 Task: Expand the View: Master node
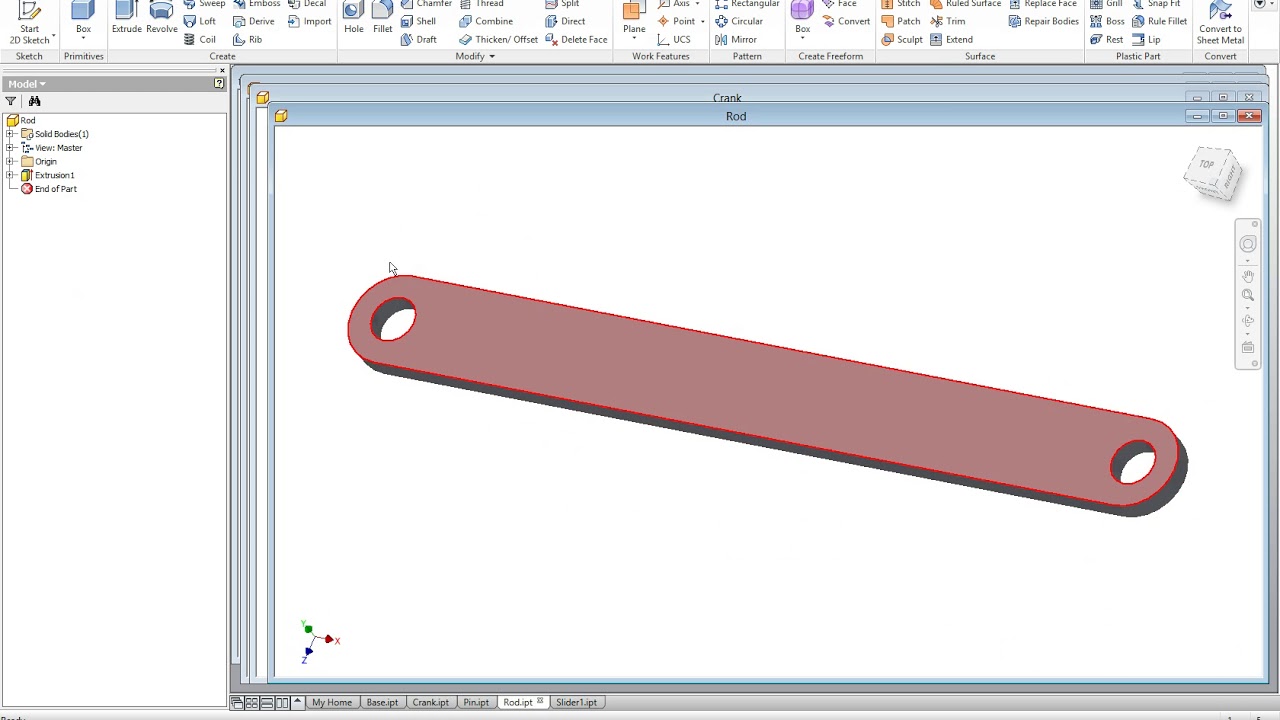10,148
